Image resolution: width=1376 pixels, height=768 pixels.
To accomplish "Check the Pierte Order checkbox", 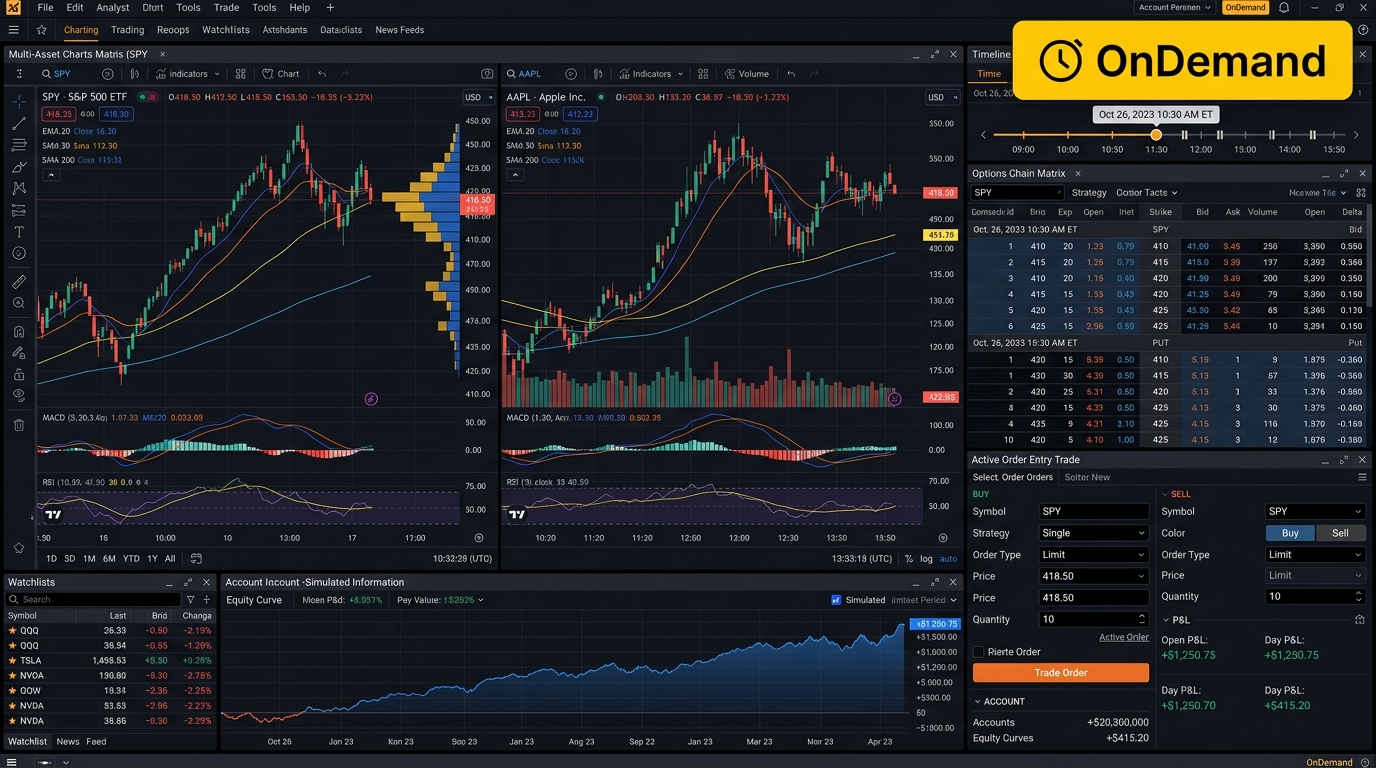I will click(x=979, y=652).
